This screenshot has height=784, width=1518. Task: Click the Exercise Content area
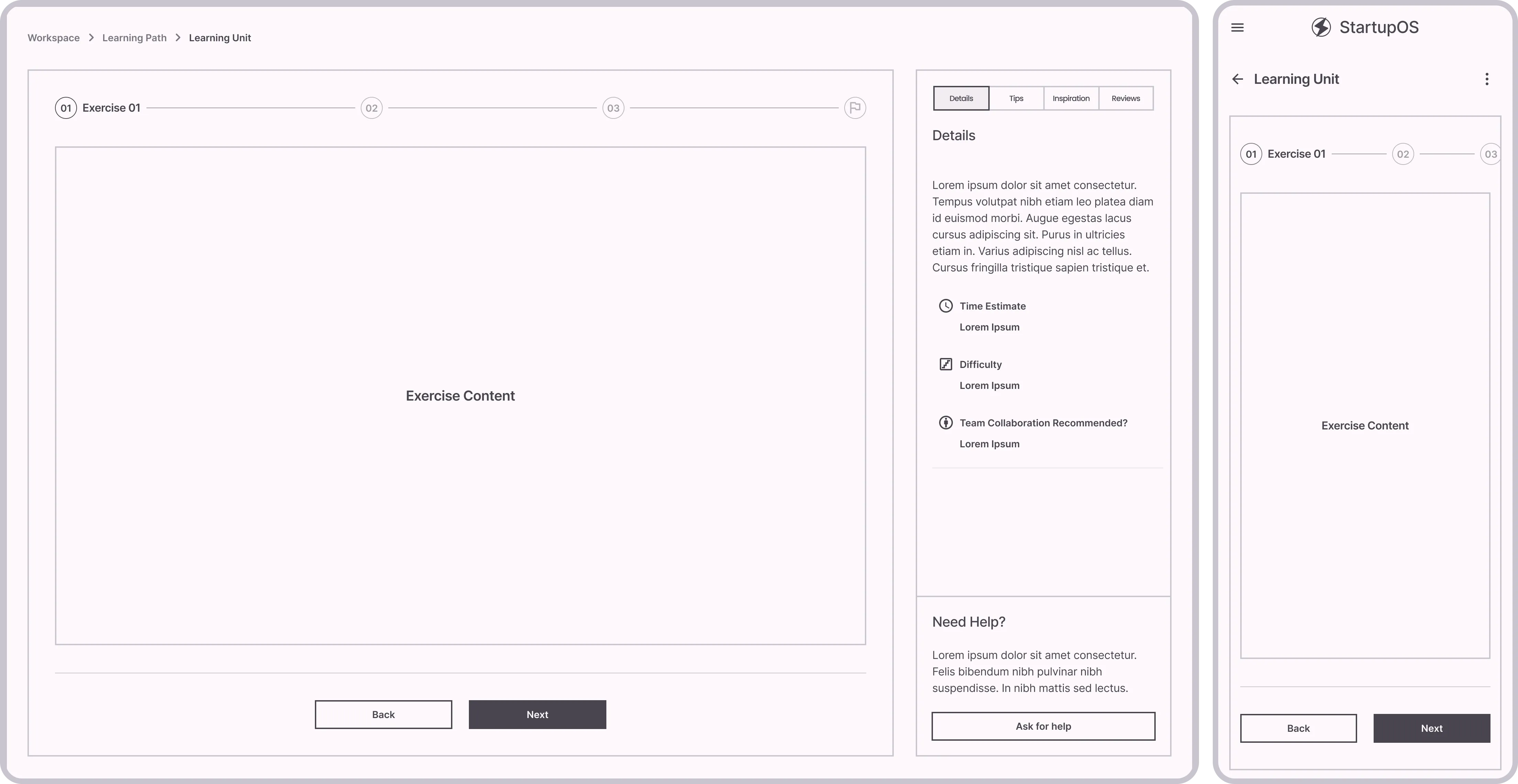pos(460,395)
